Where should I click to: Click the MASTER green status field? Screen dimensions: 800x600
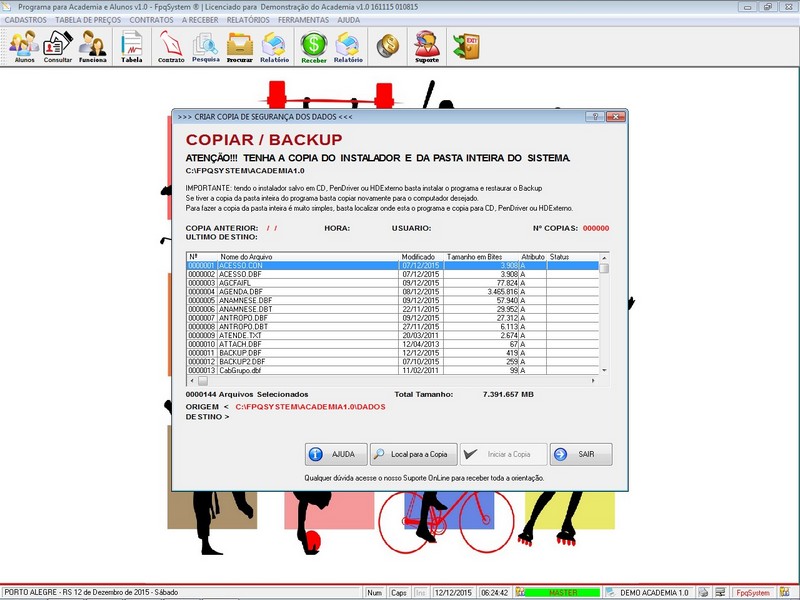point(562,592)
